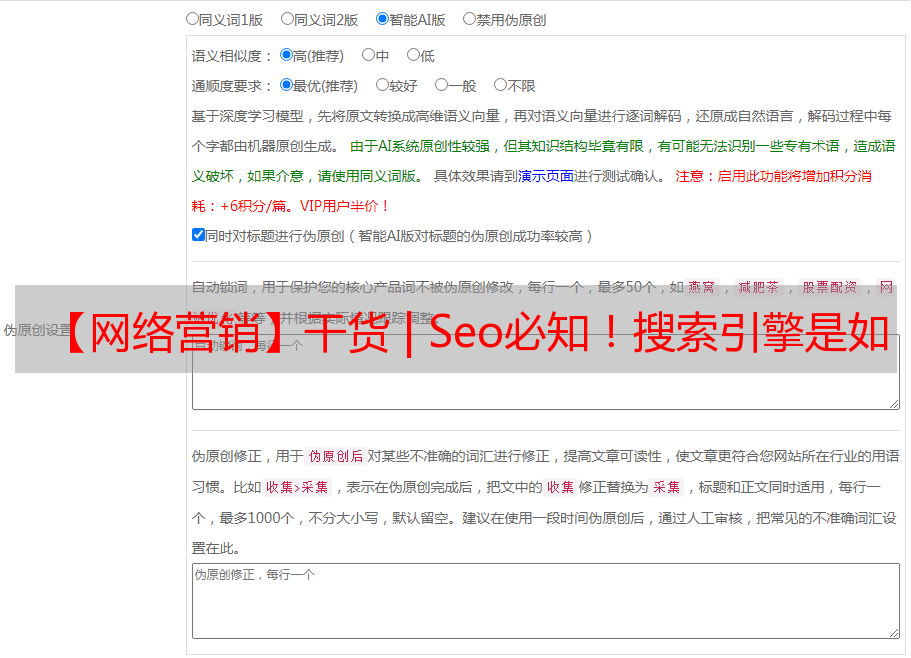Click resize handle of 自动锁词 textarea
The width and height of the screenshot is (911, 658).
pyautogui.click(x=894, y=404)
